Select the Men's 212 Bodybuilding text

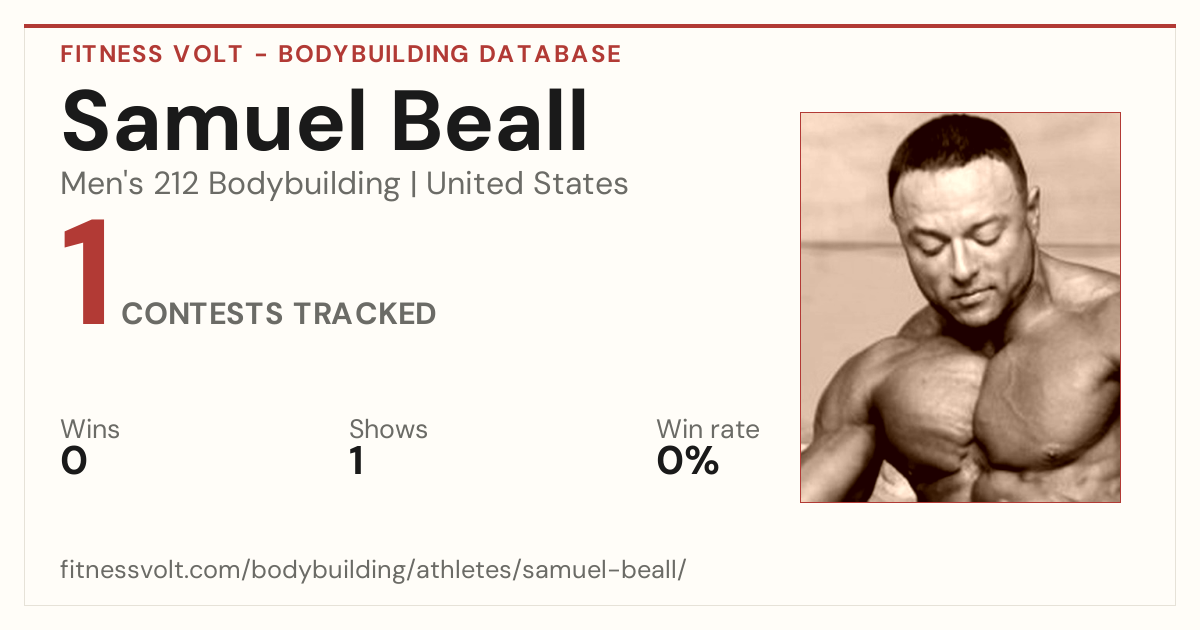pyautogui.click(x=230, y=184)
